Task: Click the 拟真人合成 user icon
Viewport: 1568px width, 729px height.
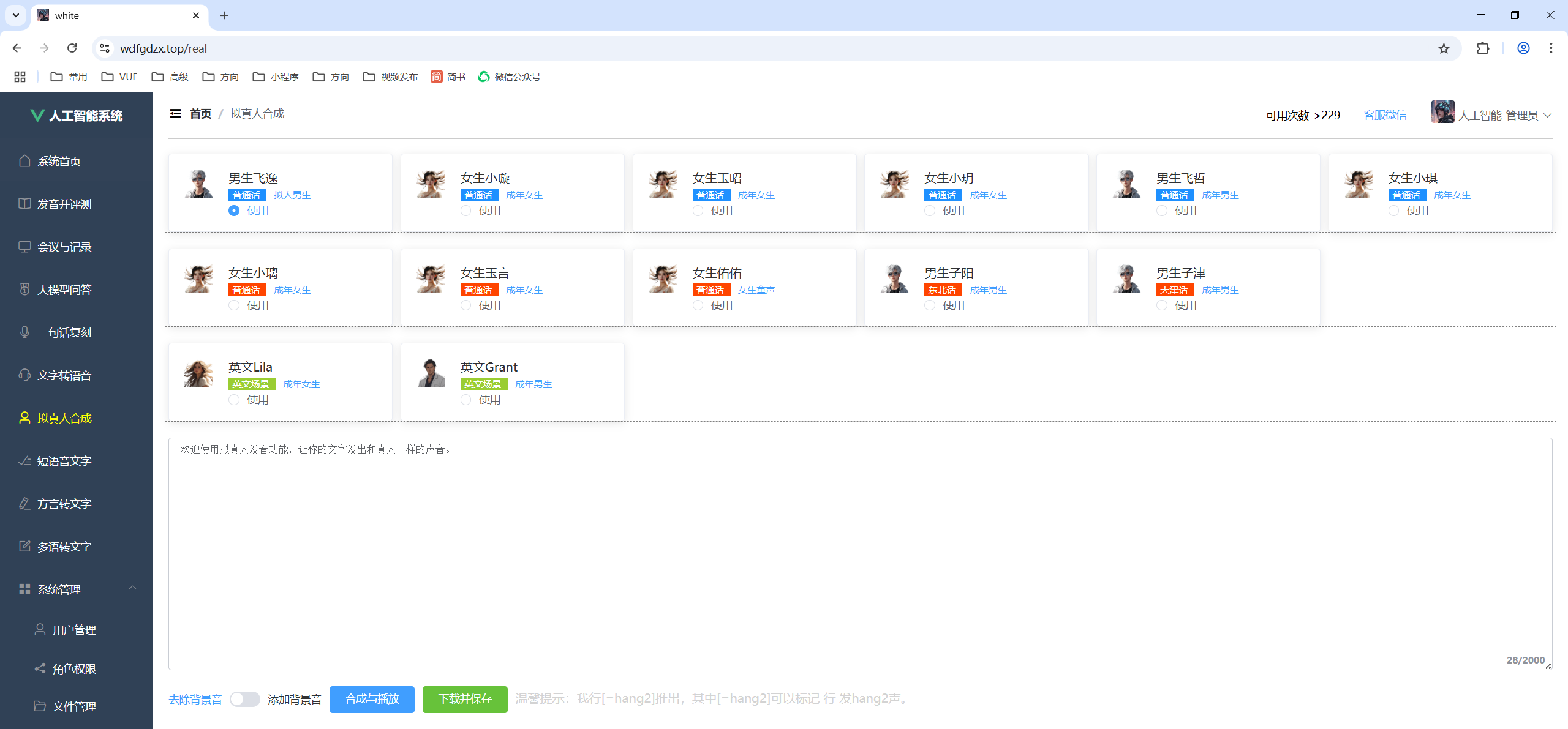Action: tap(24, 418)
